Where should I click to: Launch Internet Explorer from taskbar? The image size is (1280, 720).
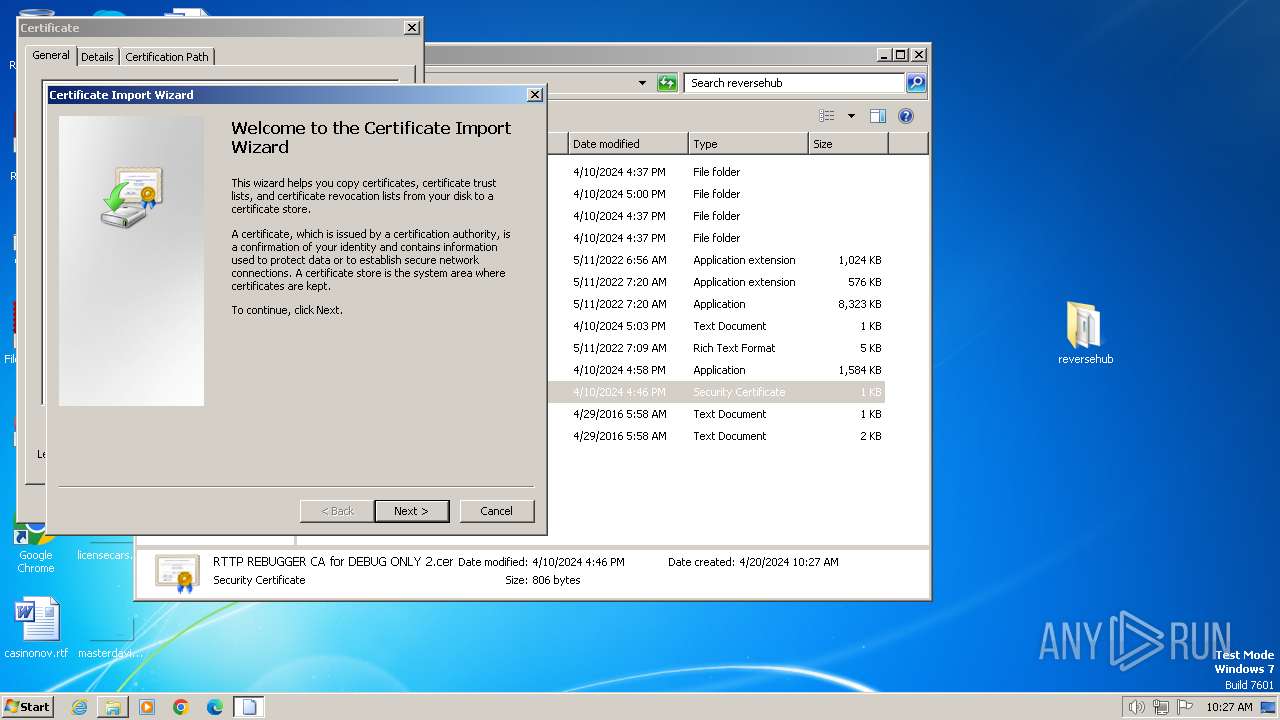79,707
